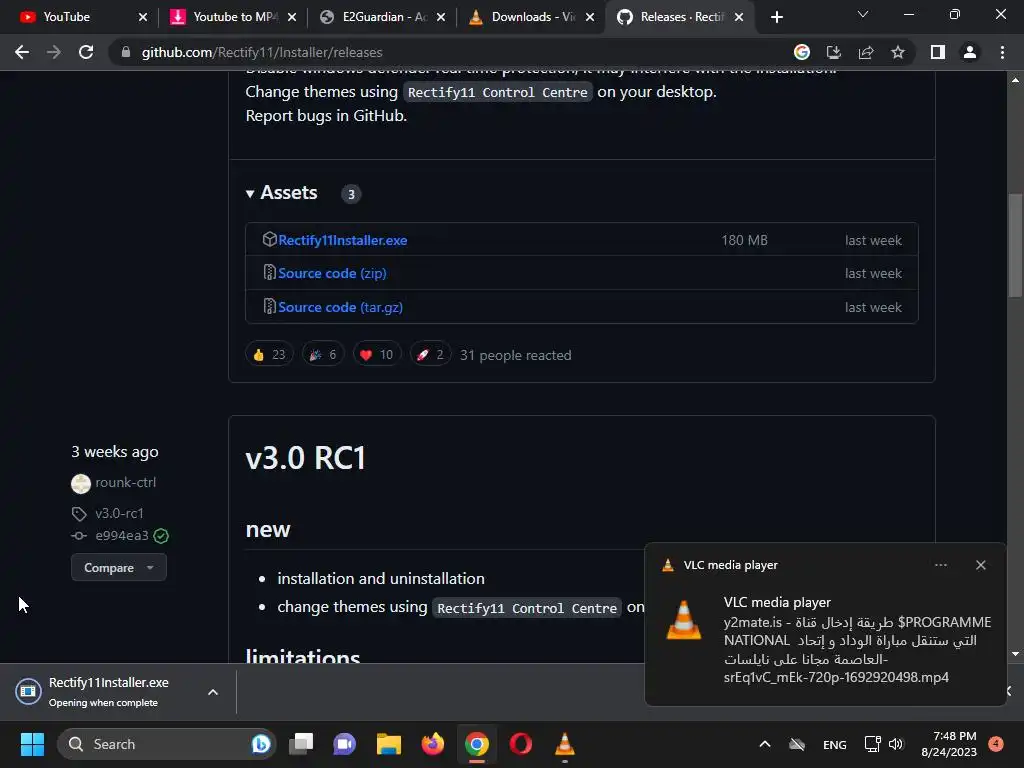The image size is (1024, 768).
Task: Open the v3.0-rc1 tag link
Action: click(119, 513)
